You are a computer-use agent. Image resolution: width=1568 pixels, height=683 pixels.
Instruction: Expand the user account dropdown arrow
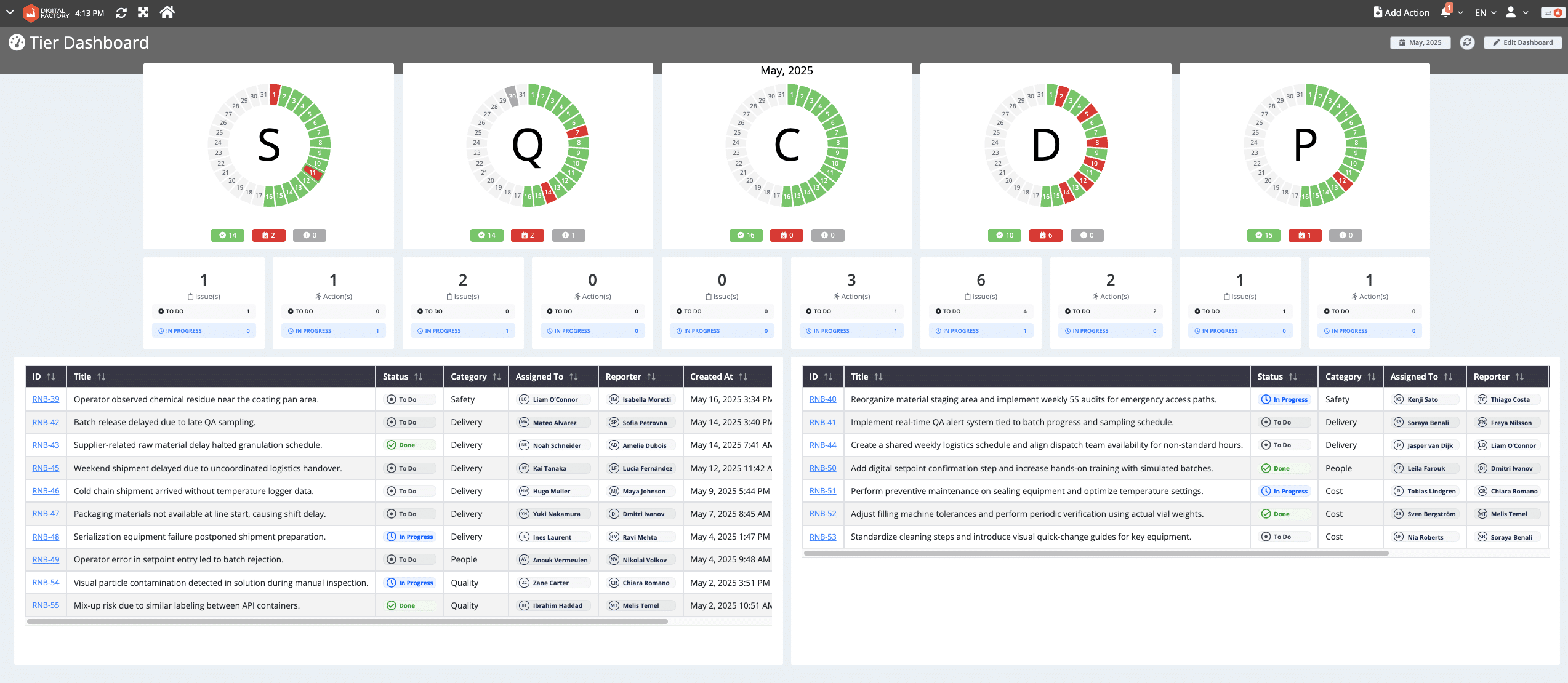[x=1526, y=13]
